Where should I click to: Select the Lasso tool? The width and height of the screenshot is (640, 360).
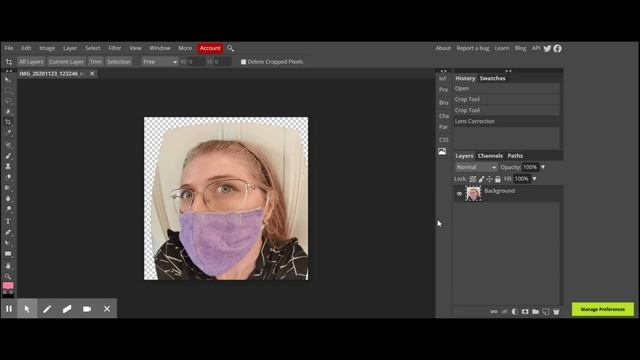(8, 101)
